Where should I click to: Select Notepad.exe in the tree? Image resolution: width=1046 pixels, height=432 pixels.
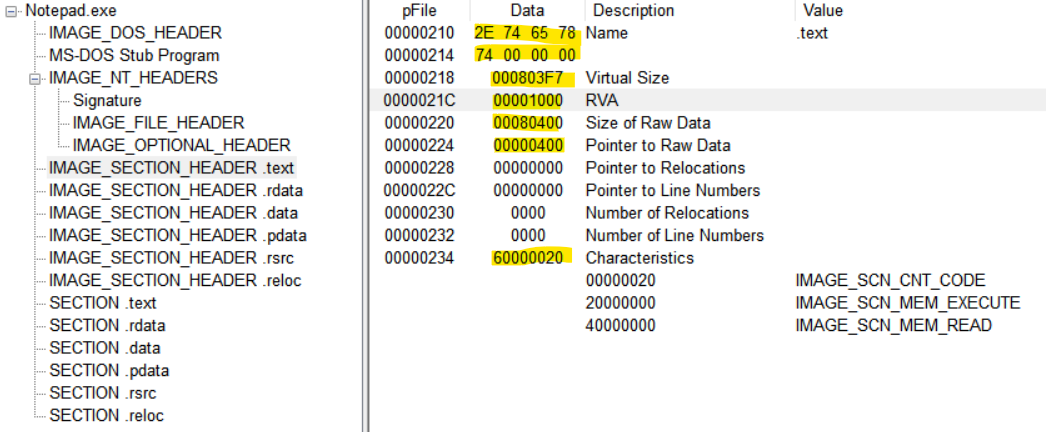pos(71,11)
